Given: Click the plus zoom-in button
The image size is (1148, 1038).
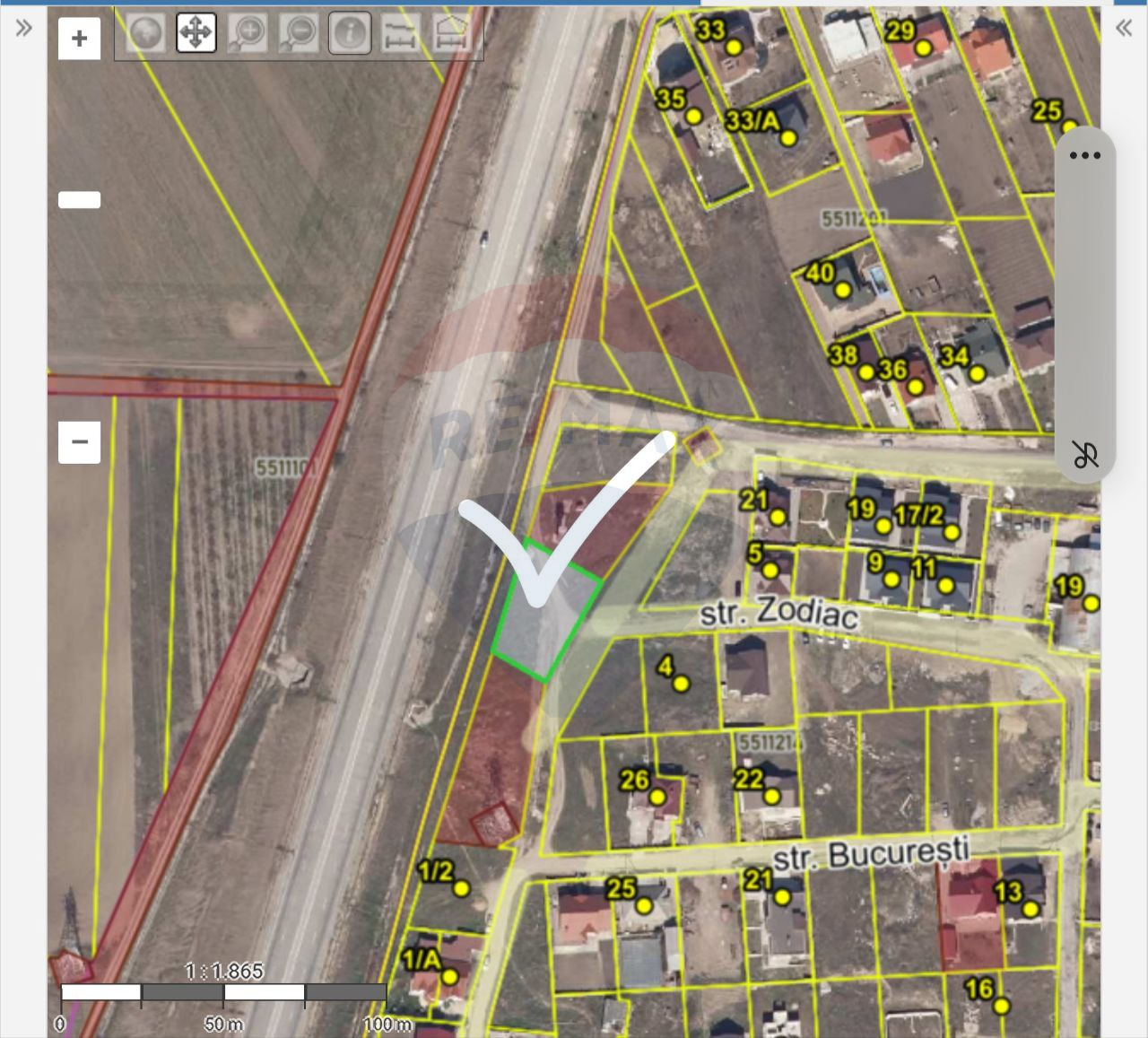Looking at the screenshot, I should pyautogui.click(x=79, y=39).
